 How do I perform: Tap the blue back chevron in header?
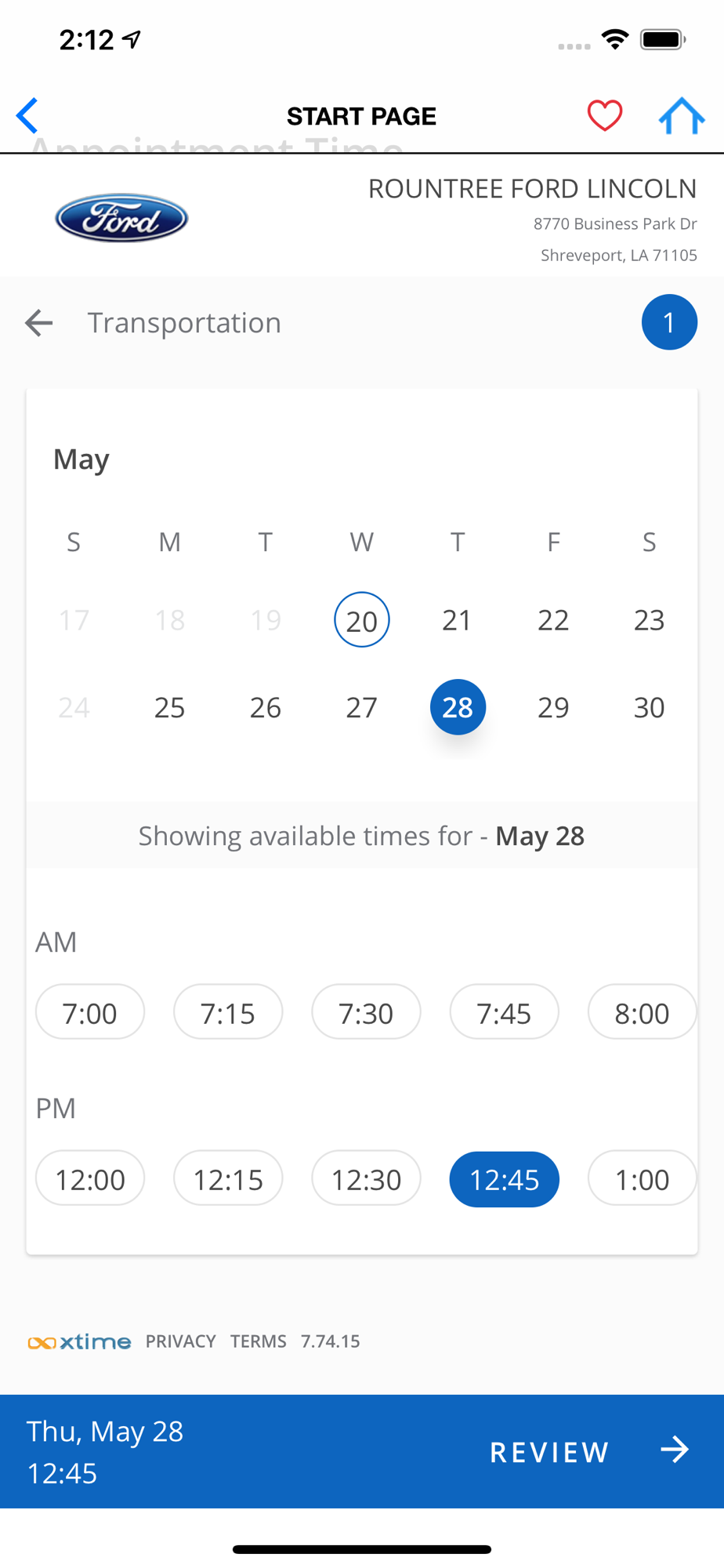(27, 116)
